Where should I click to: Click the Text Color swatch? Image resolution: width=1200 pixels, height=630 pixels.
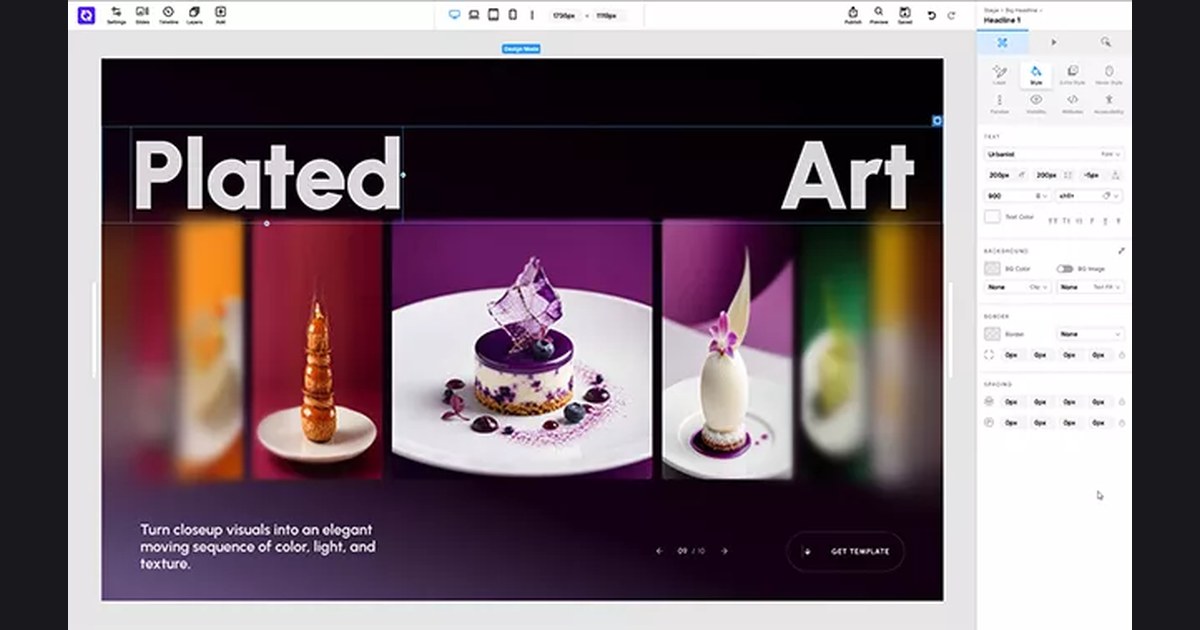pyautogui.click(x=992, y=216)
